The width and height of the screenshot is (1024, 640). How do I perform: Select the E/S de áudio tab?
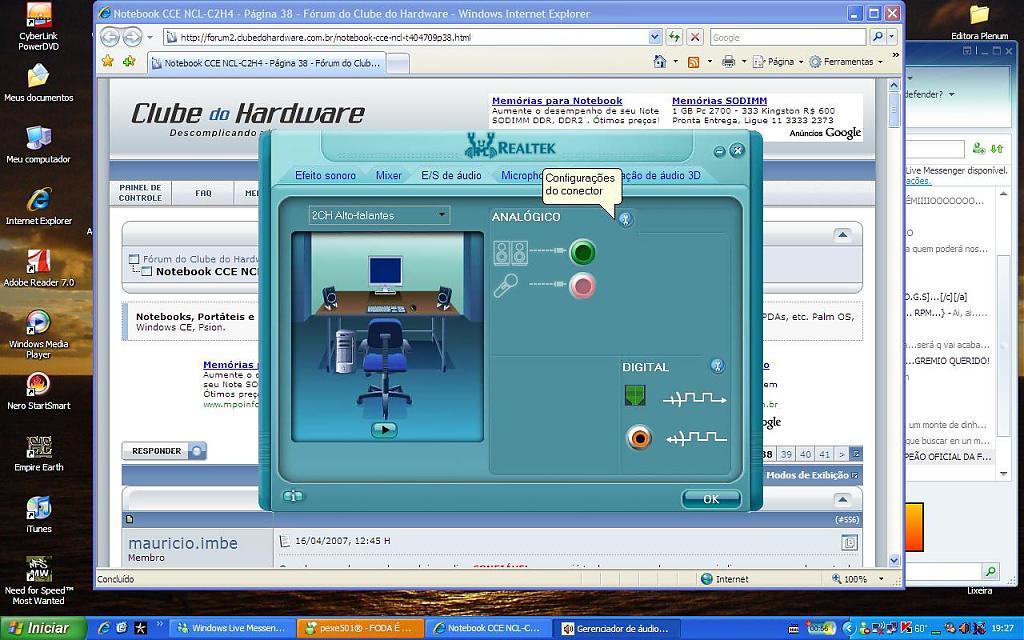pos(451,175)
